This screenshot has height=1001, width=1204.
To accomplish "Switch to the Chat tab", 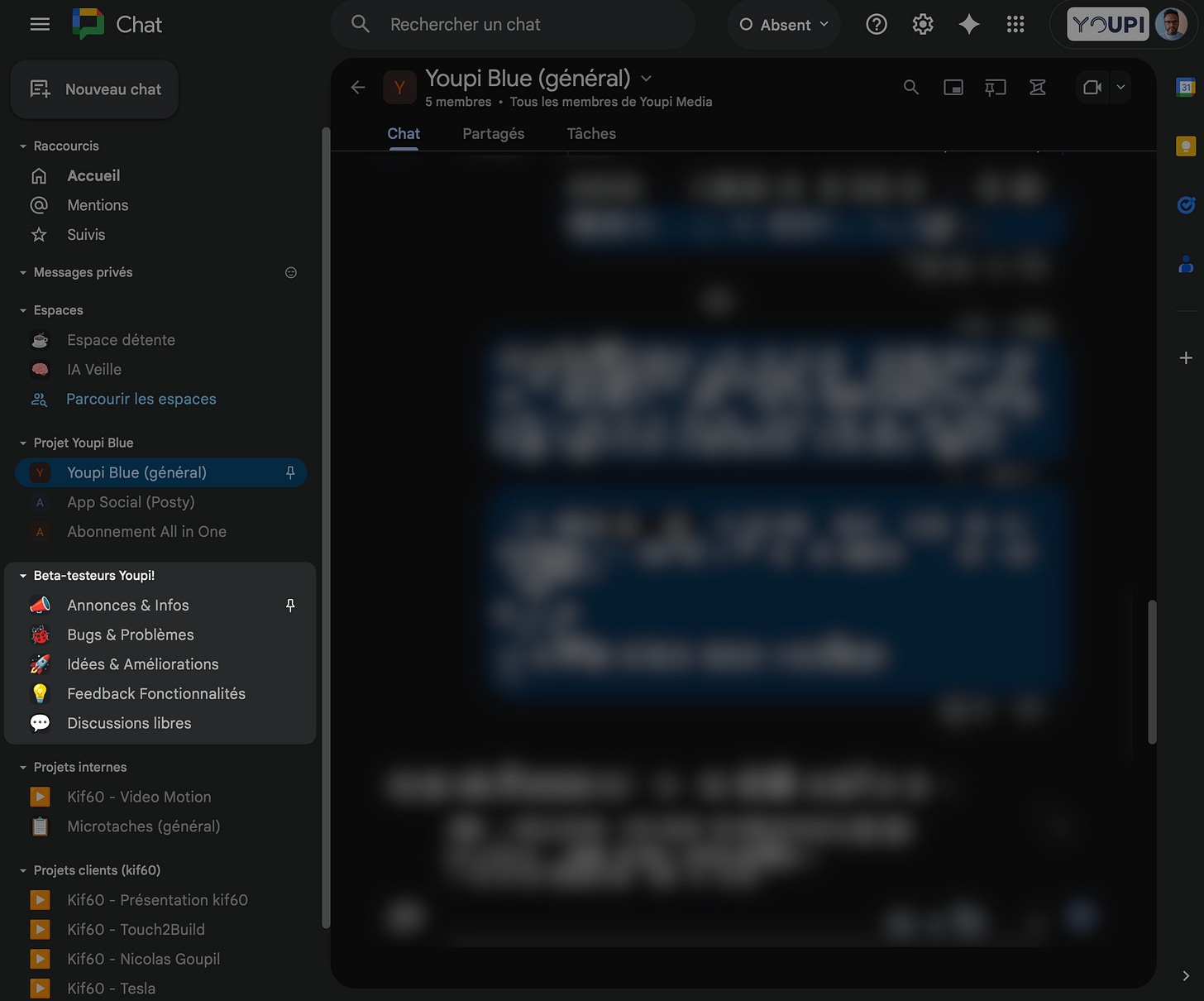I will [x=404, y=133].
